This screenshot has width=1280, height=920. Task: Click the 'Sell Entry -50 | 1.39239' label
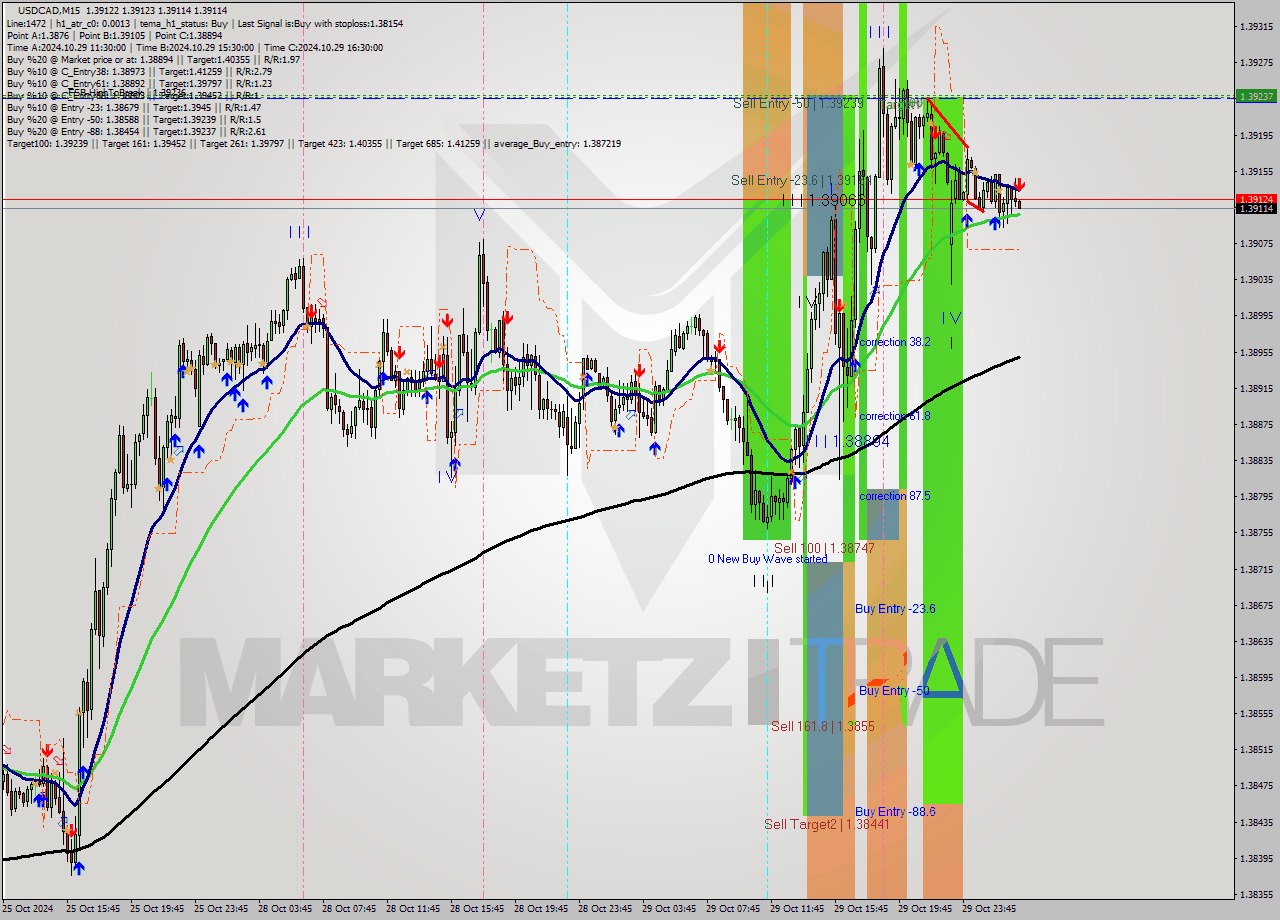click(x=797, y=103)
